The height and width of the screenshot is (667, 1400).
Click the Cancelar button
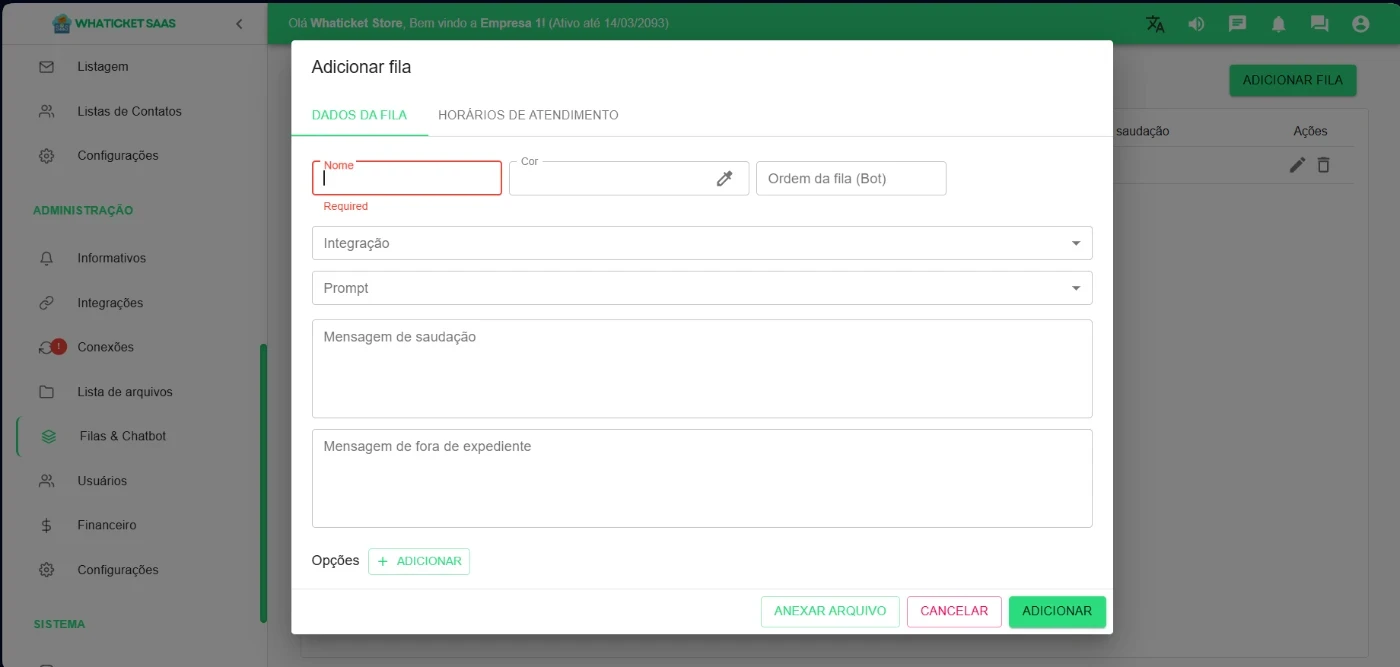pyautogui.click(x=953, y=611)
